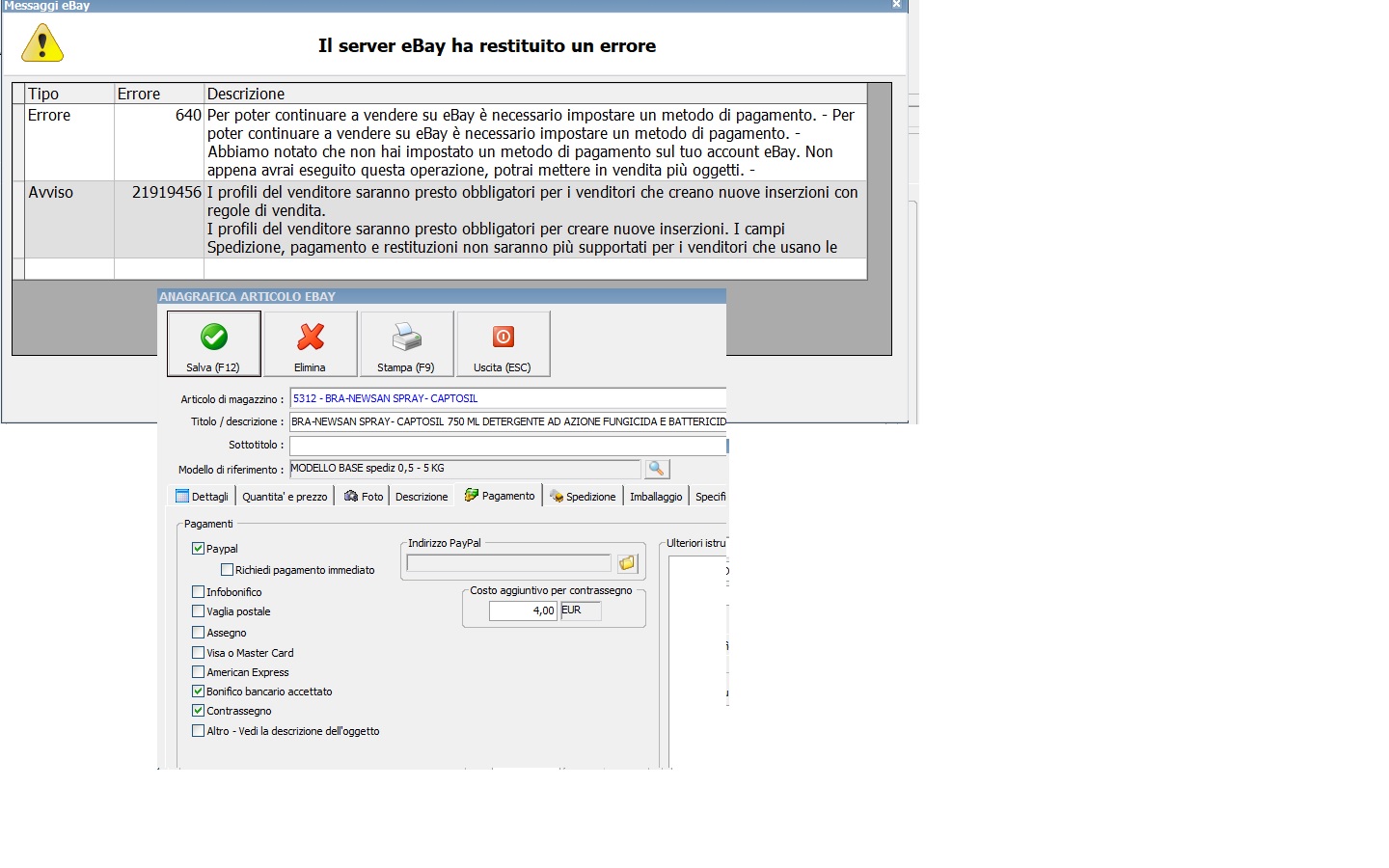
Task: Open the Foto tab
Action: [x=364, y=496]
